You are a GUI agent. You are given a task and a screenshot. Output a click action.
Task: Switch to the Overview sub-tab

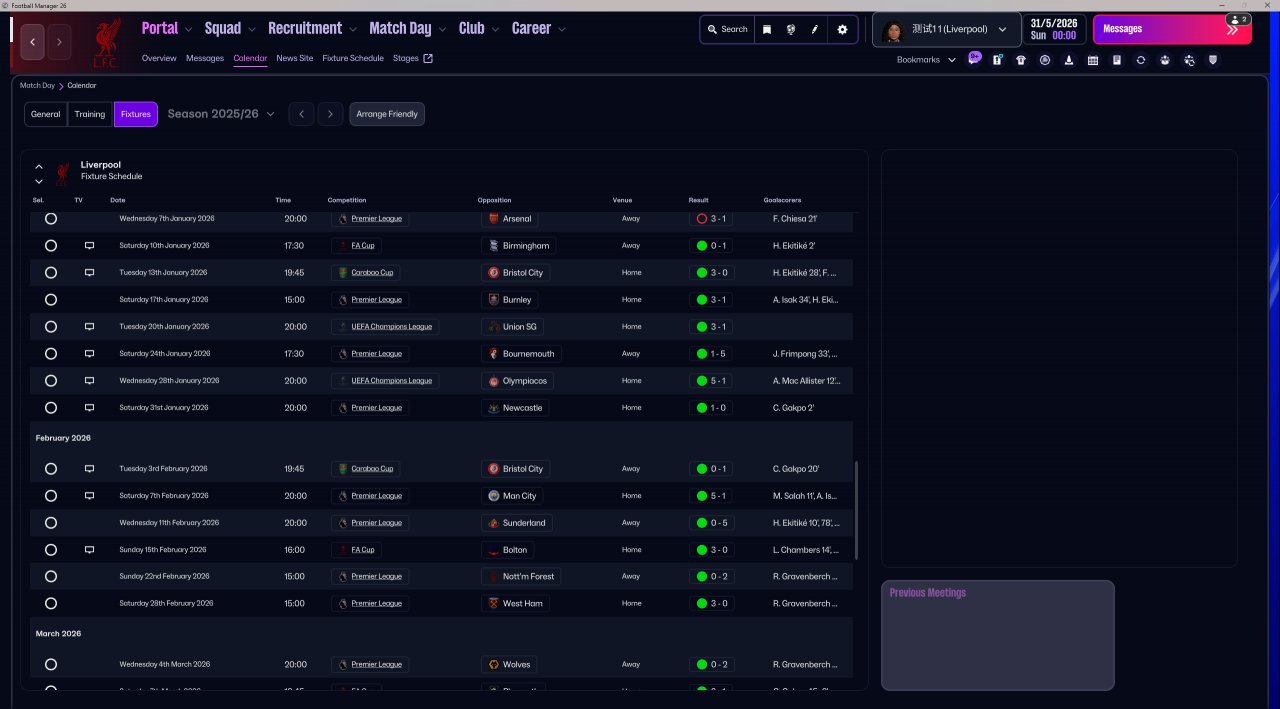(159, 58)
